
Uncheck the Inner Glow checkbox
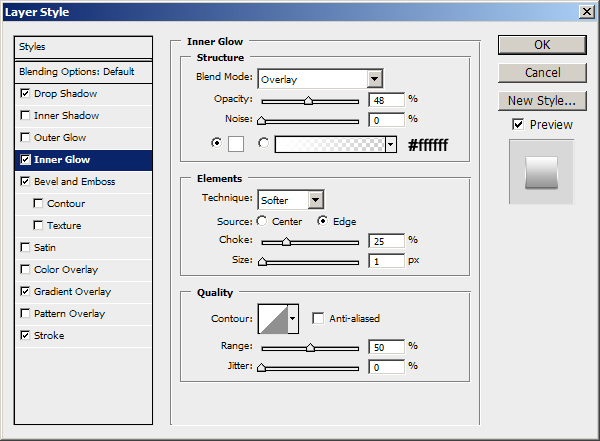(25, 159)
